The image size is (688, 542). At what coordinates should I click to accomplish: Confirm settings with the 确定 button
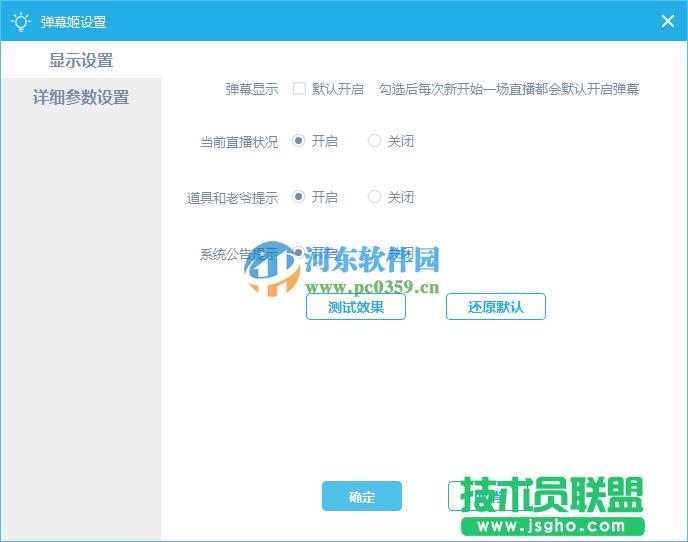361,496
